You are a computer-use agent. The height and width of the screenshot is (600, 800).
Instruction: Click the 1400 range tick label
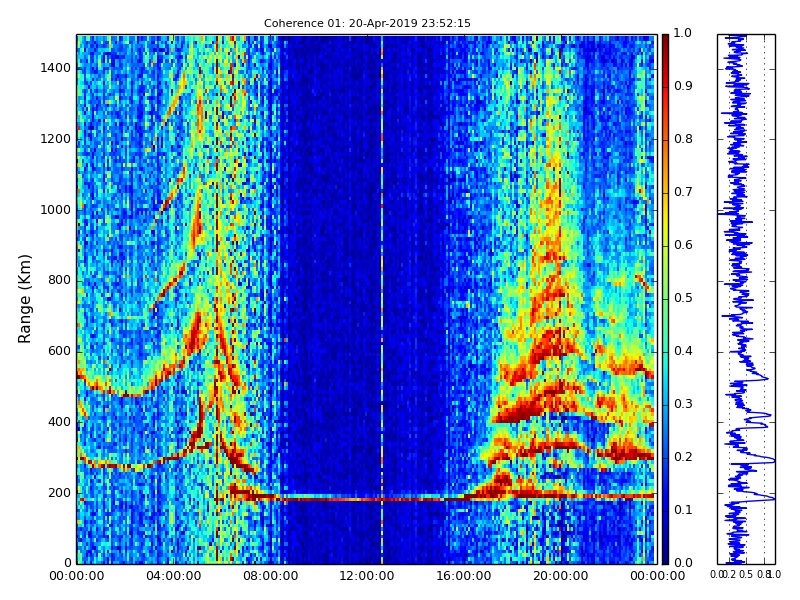[x=55, y=68]
